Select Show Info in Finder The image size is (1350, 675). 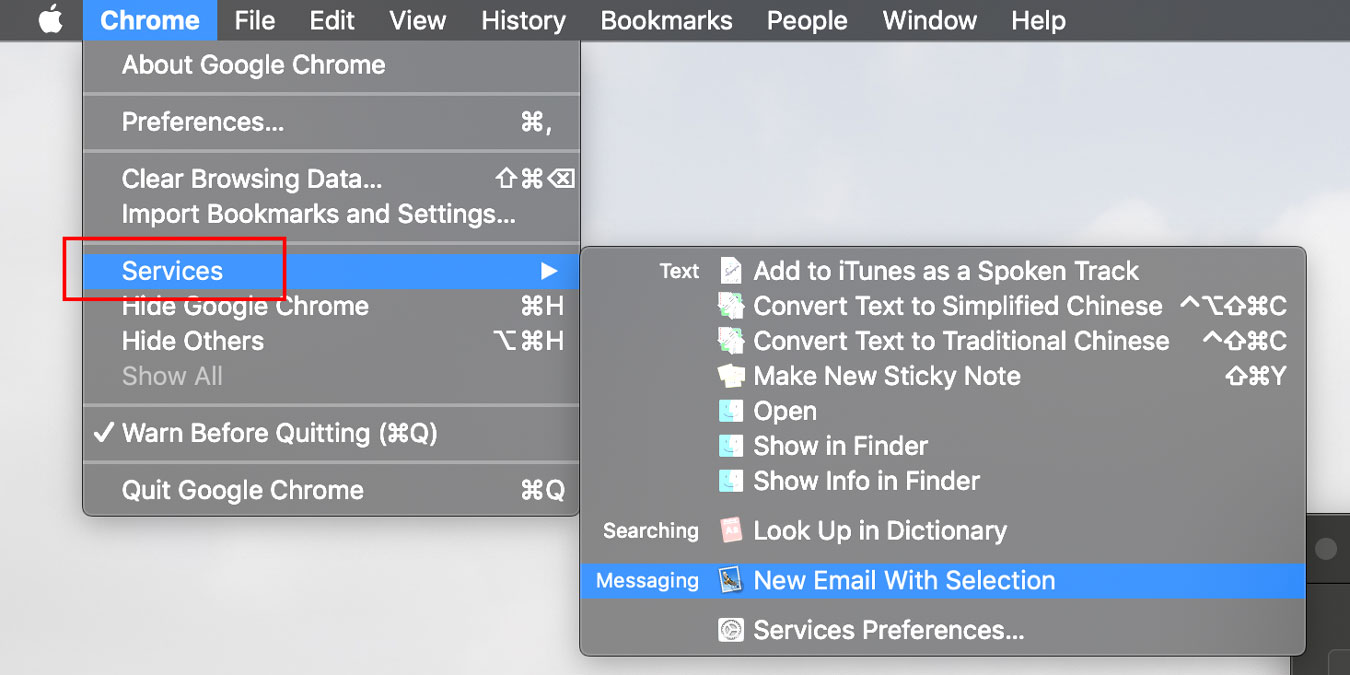(x=866, y=480)
